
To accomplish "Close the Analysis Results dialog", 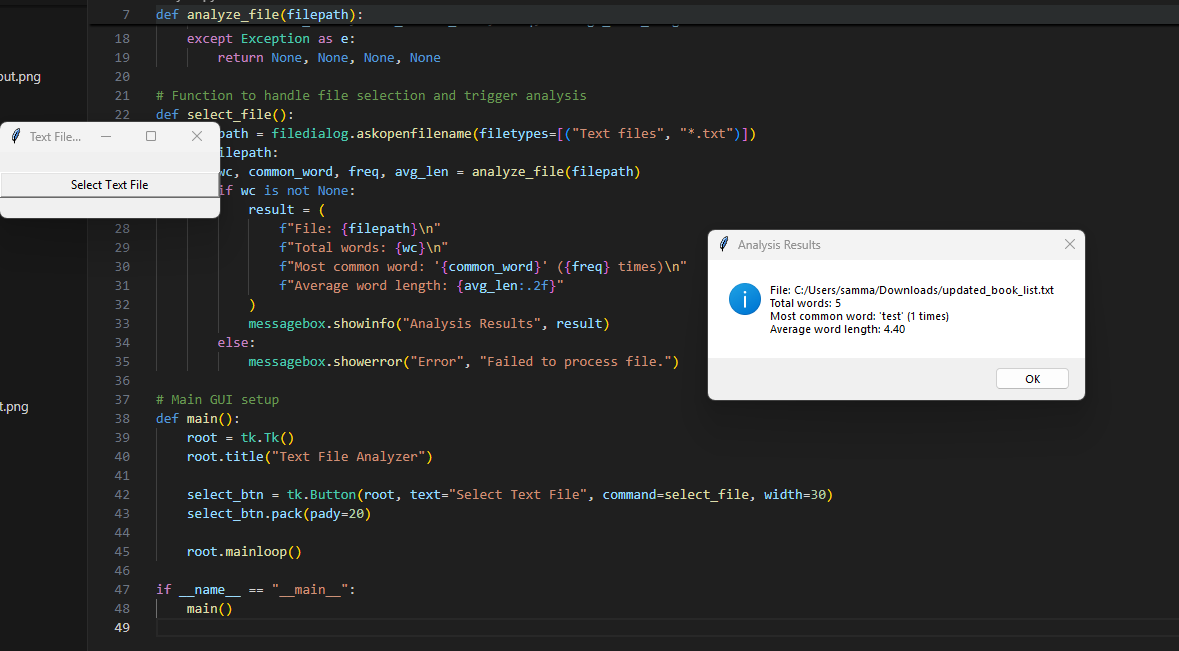I will tap(1069, 244).
